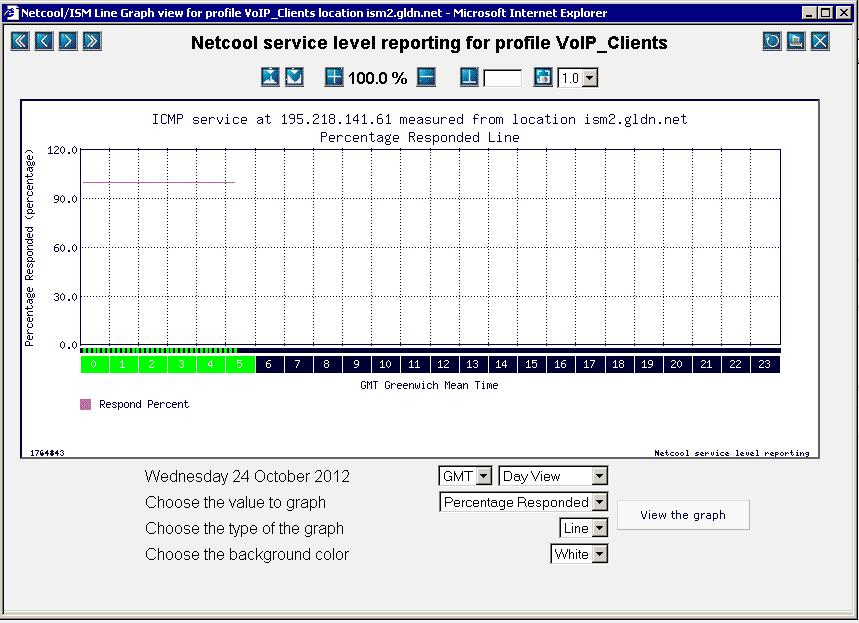Go to next period with single-right arrow
The height and width of the screenshot is (623, 859).
click(x=68, y=41)
